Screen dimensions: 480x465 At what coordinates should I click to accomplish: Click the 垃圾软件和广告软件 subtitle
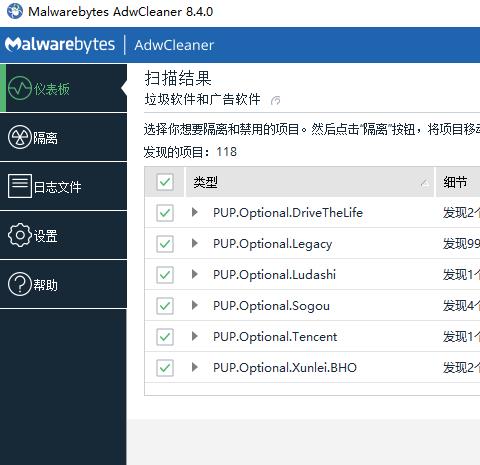point(202,99)
